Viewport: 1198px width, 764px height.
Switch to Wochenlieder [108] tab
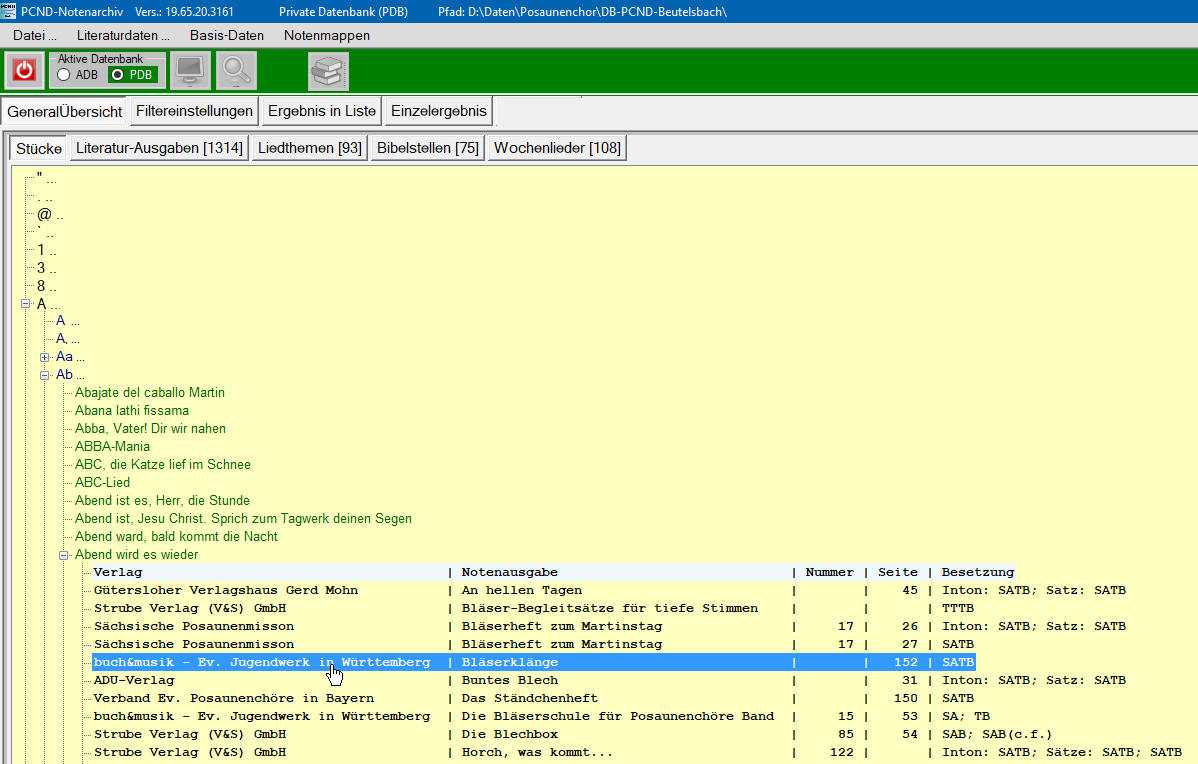557,148
